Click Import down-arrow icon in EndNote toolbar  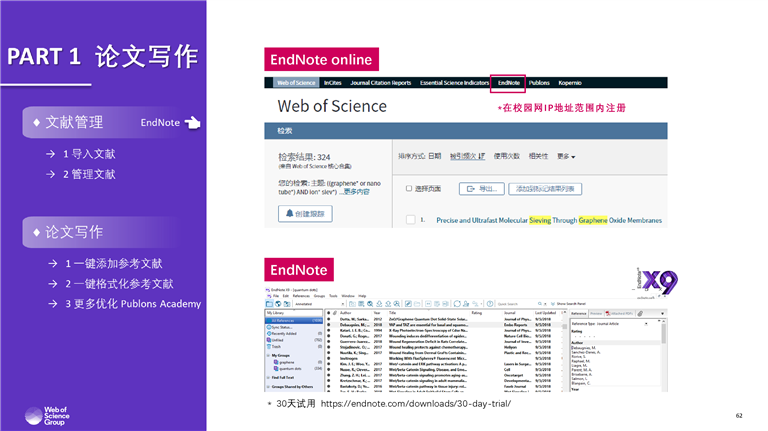379,304
